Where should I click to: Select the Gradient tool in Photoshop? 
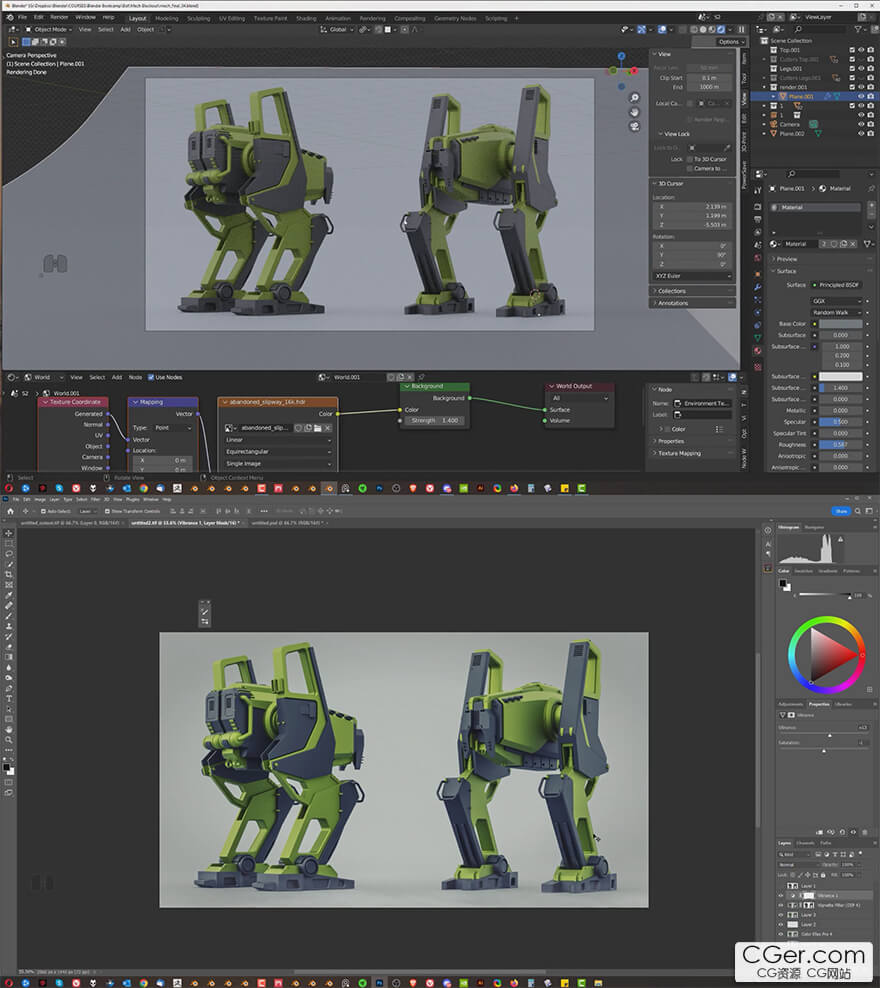click(x=9, y=657)
